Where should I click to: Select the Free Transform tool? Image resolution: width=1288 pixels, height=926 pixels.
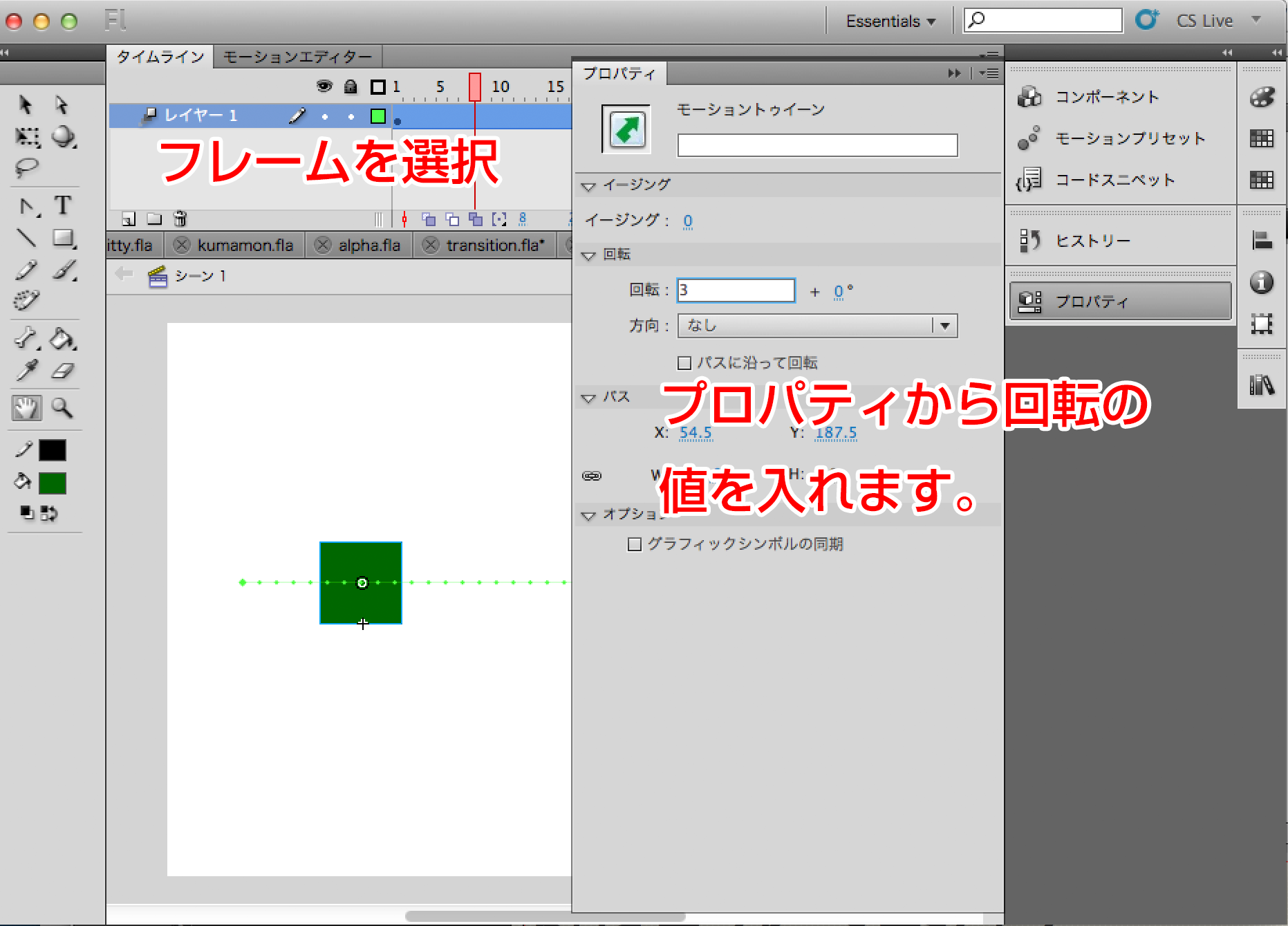(x=26, y=137)
